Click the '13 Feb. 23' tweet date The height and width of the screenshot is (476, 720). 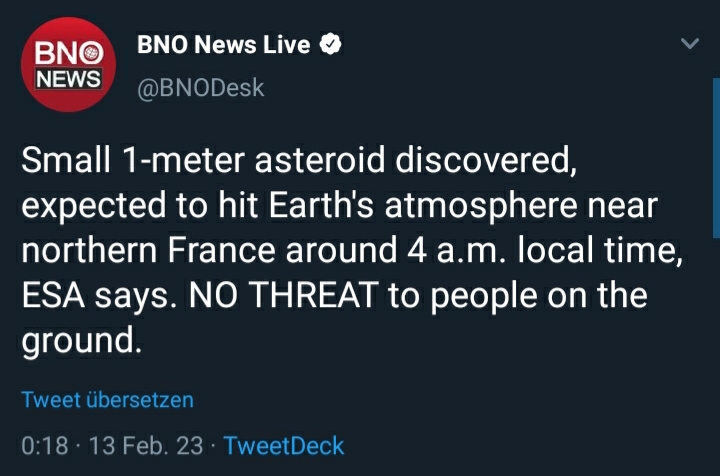(146, 445)
